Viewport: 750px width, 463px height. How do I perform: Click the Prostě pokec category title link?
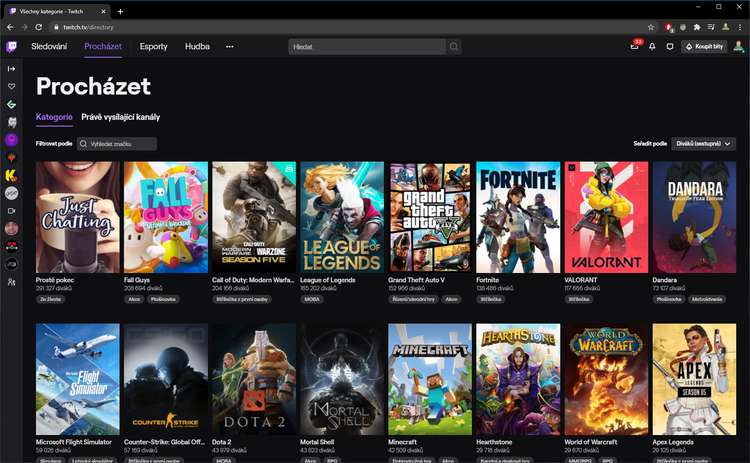[55, 280]
